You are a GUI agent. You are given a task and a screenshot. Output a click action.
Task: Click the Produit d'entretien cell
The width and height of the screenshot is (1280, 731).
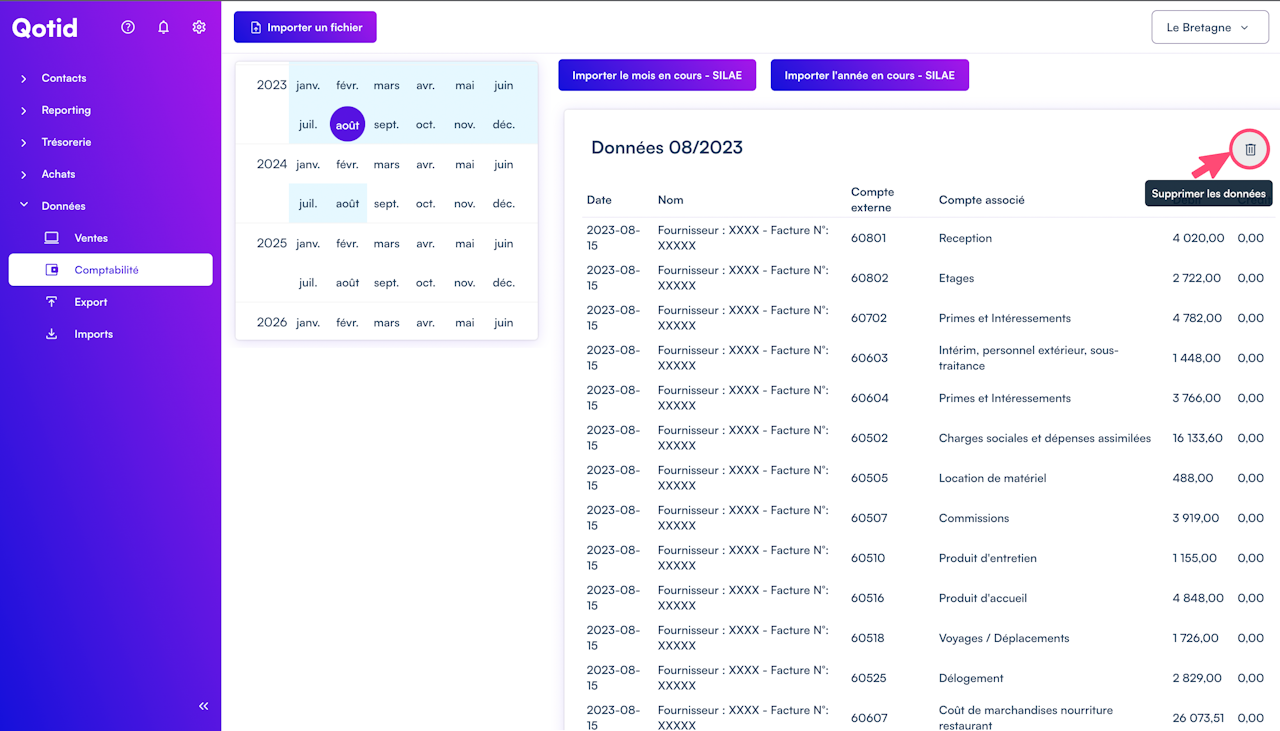(x=987, y=558)
